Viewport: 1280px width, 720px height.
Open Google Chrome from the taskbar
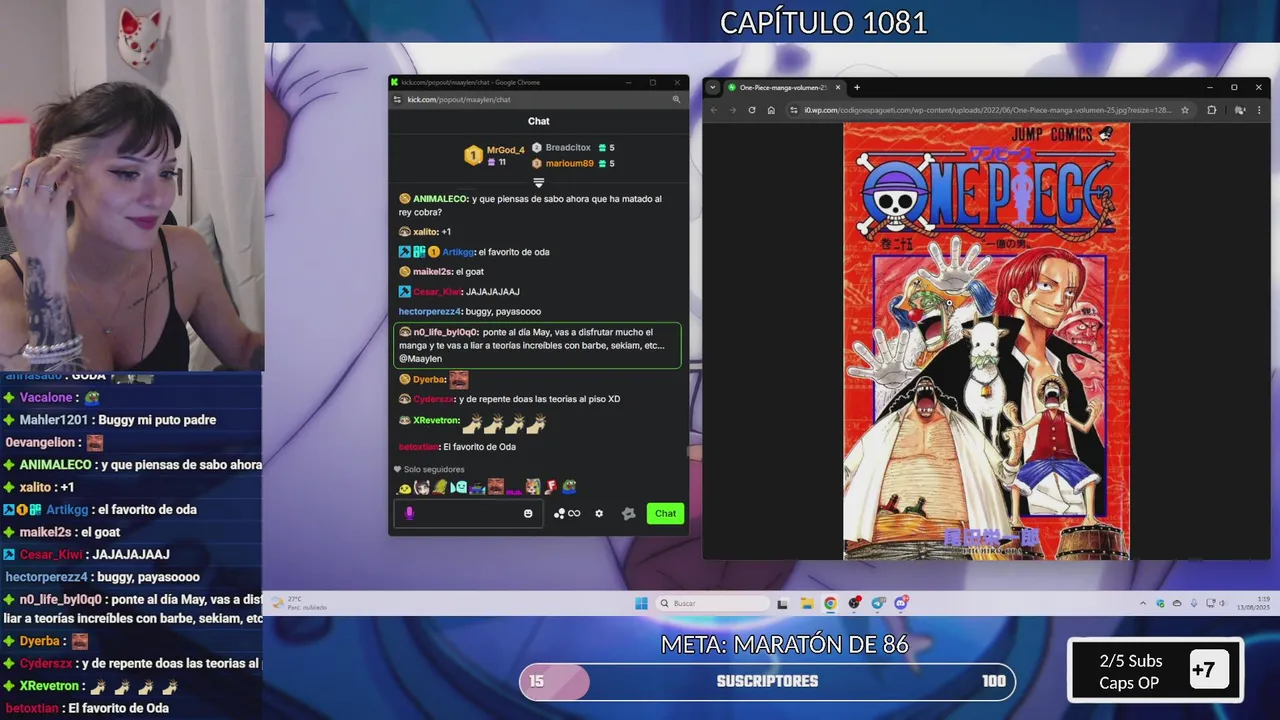point(830,603)
